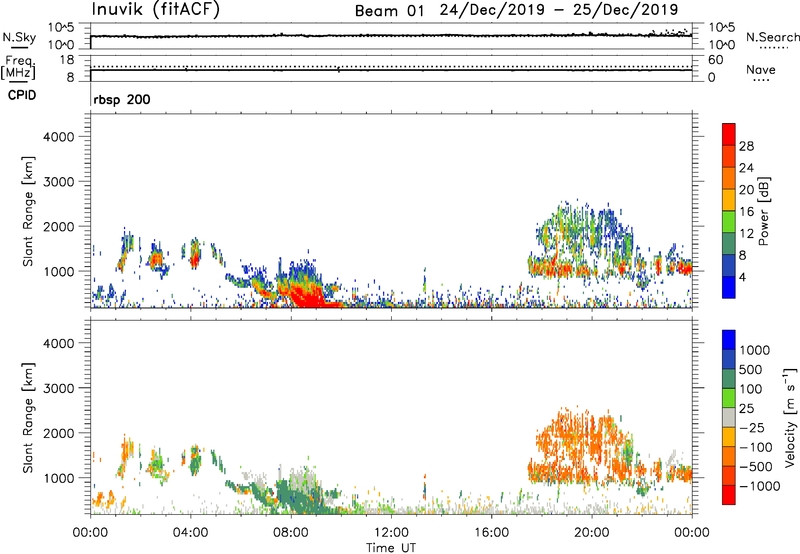
Task: Click the '60' tick on Nave axis
Action: tap(715, 60)
